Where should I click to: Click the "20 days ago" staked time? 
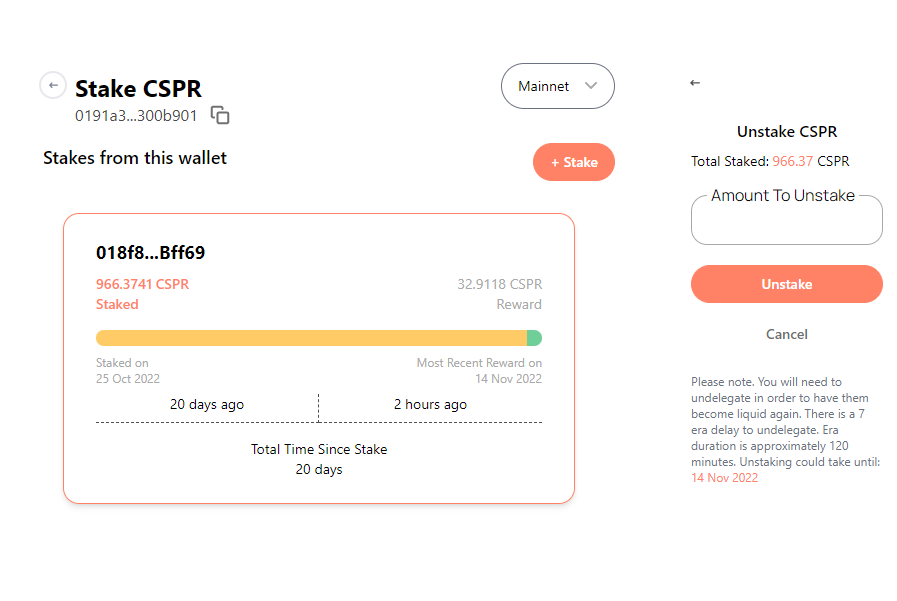pyautogui.click(x=207, y=405)
